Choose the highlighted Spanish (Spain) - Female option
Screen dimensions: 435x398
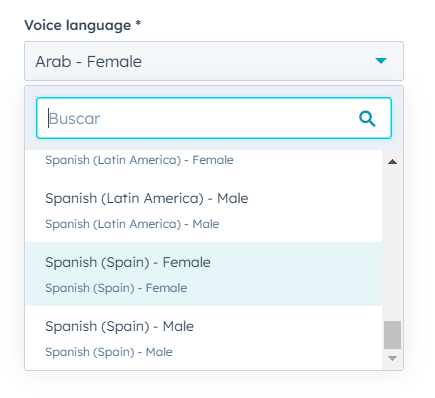click(x=203, y=274)
